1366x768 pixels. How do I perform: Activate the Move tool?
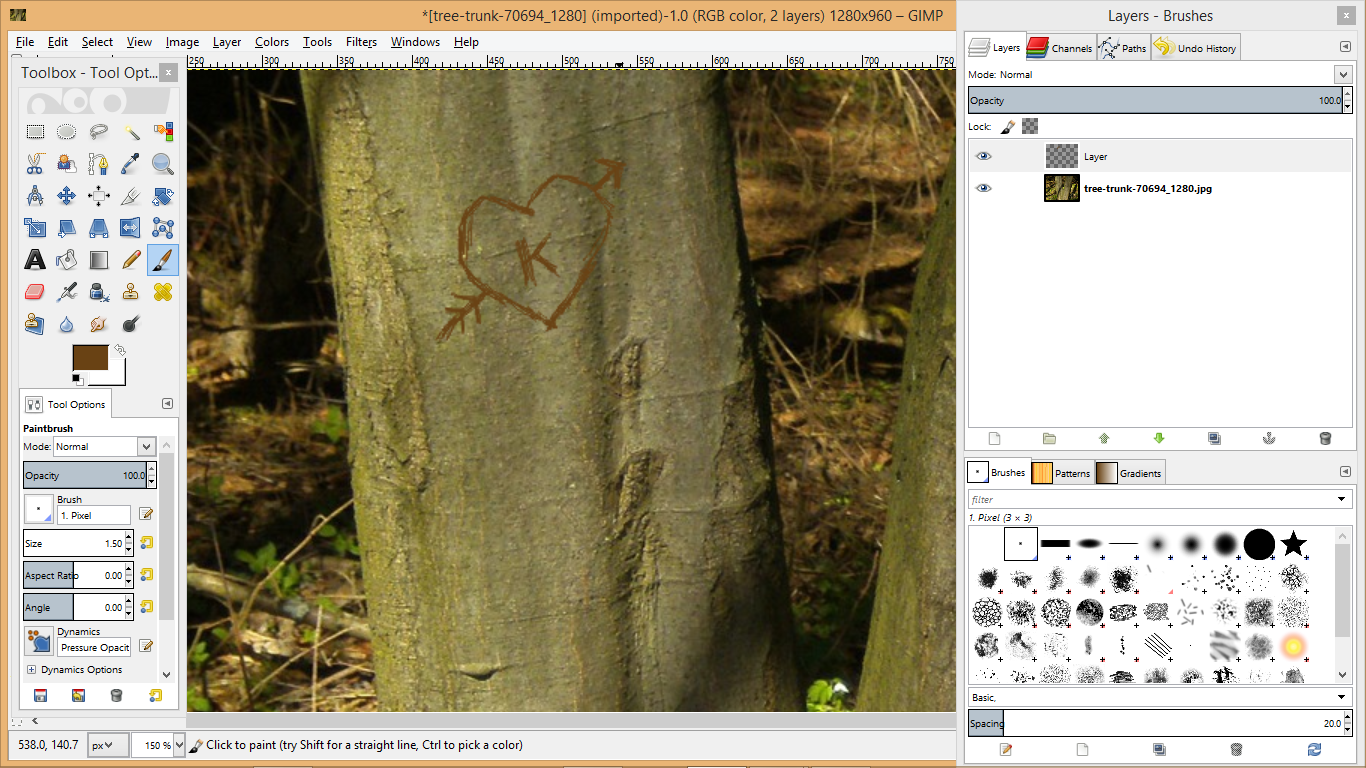tap(66, 195)
